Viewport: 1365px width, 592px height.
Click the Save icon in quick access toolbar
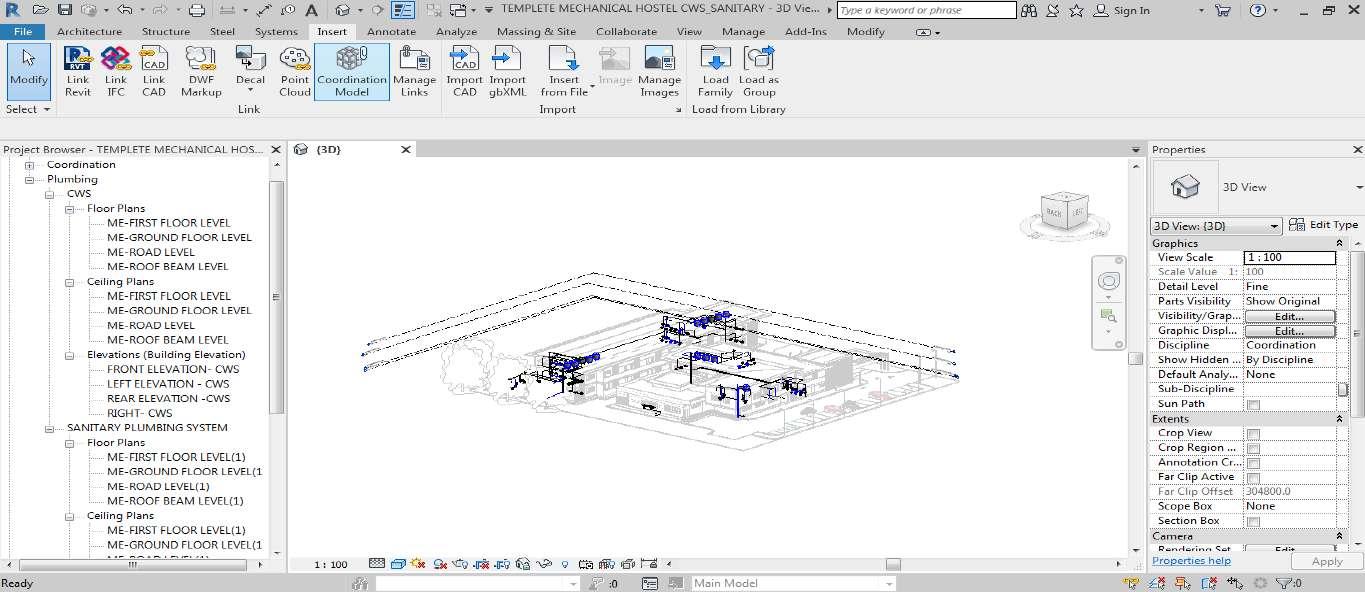click(x=65, y=10)
